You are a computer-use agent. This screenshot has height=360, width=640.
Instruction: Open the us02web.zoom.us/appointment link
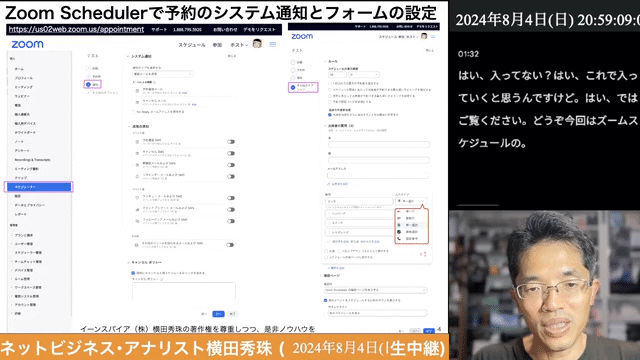(76, 29)
